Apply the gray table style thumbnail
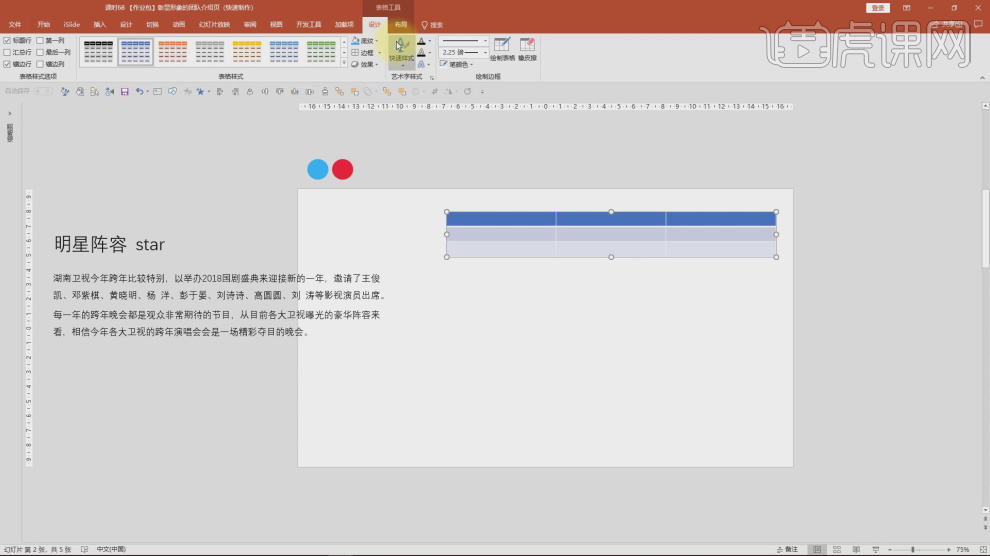Screen dimensions: 990x556 210,52
